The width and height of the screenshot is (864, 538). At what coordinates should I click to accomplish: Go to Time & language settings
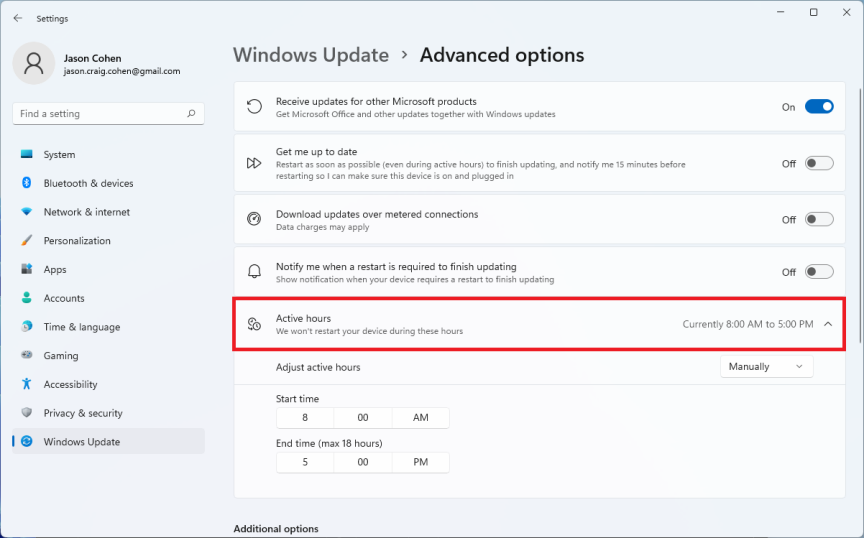(x=81, y=327)
